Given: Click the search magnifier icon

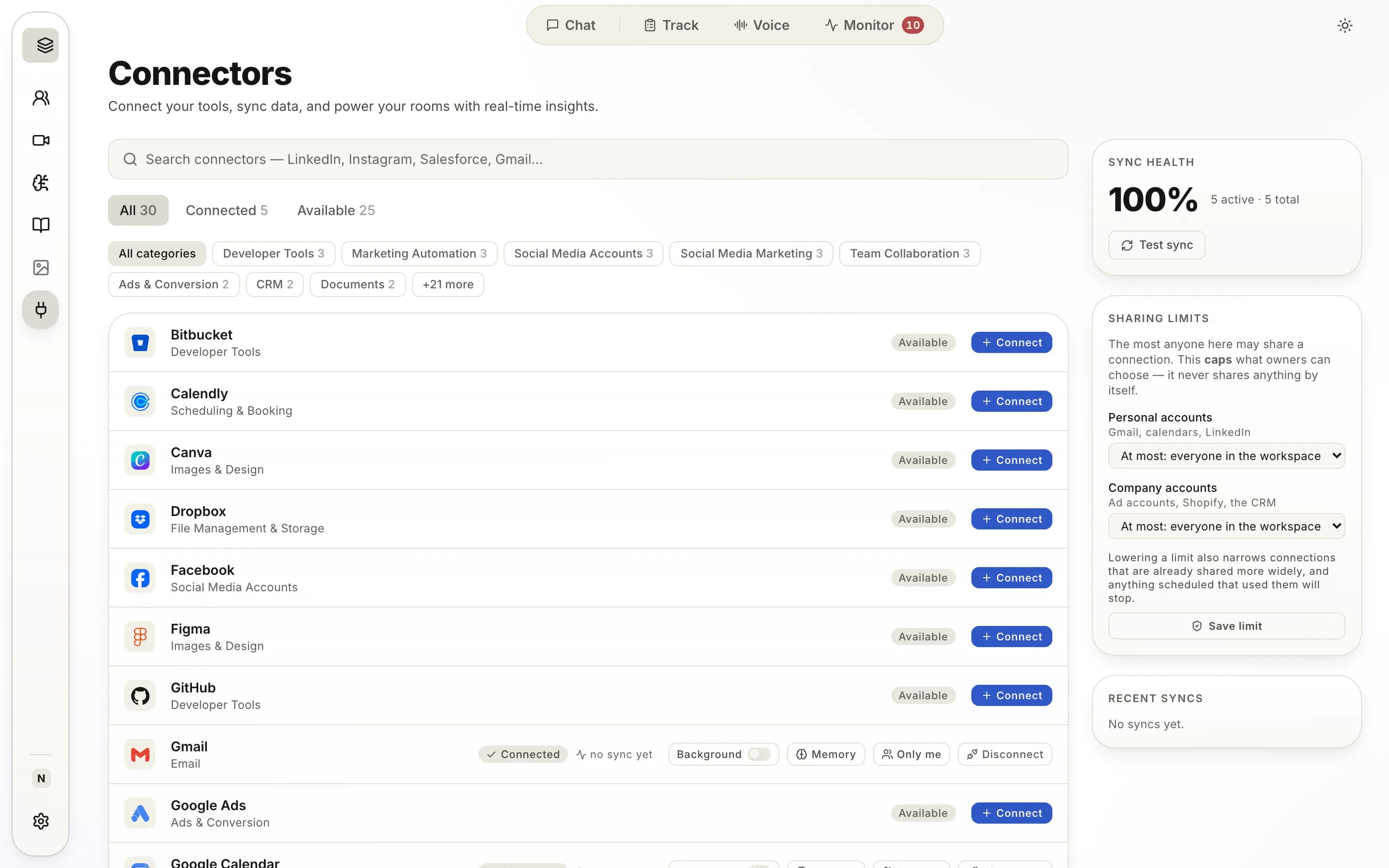Looking at the screenshot, I should pos(130,159).
